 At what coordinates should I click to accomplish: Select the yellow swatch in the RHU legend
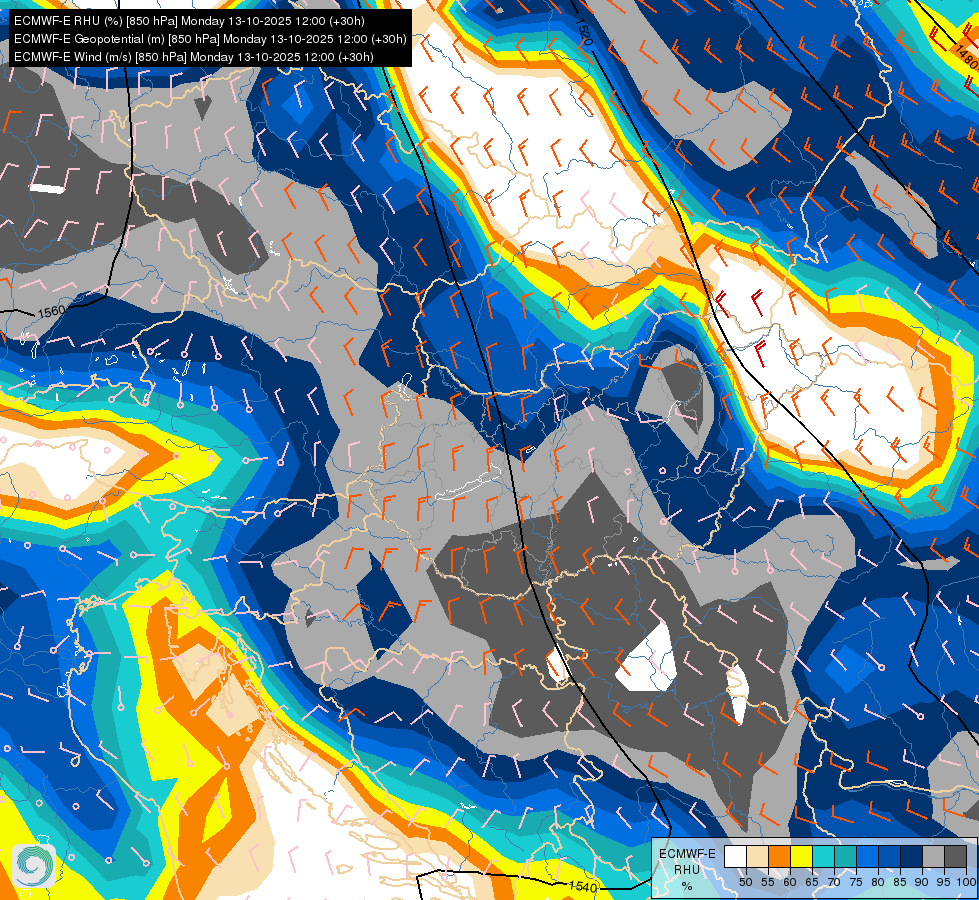pyautogui.click(x=801, y=856)
